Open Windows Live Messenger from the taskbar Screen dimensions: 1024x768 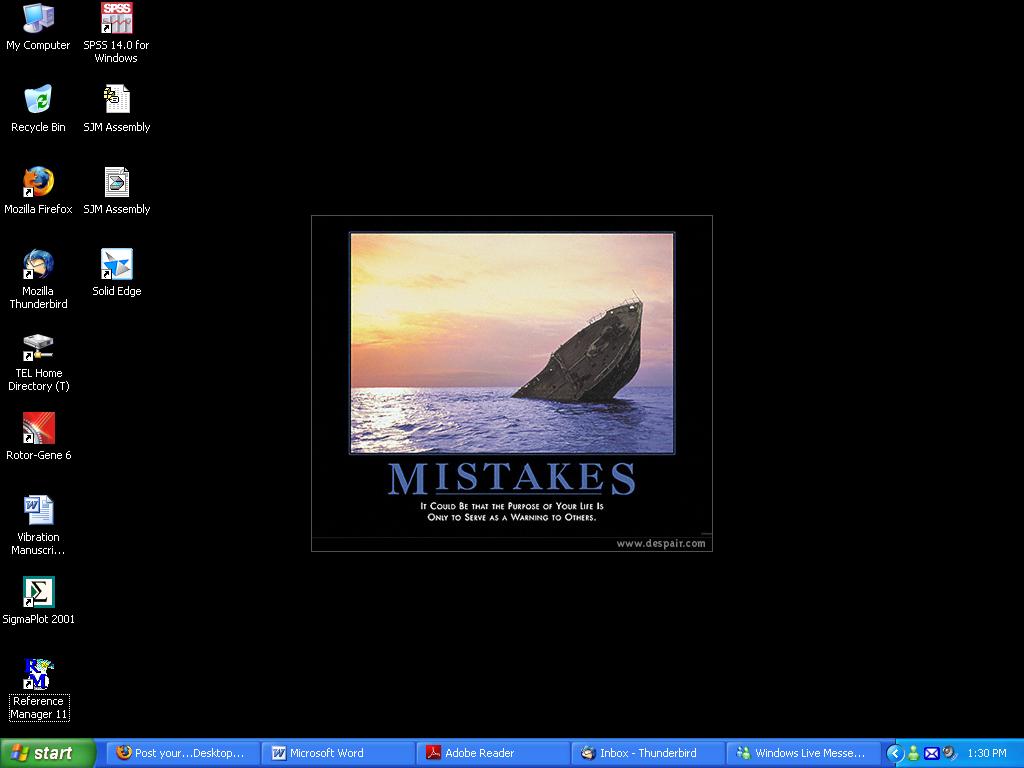(x=803, y=753)
